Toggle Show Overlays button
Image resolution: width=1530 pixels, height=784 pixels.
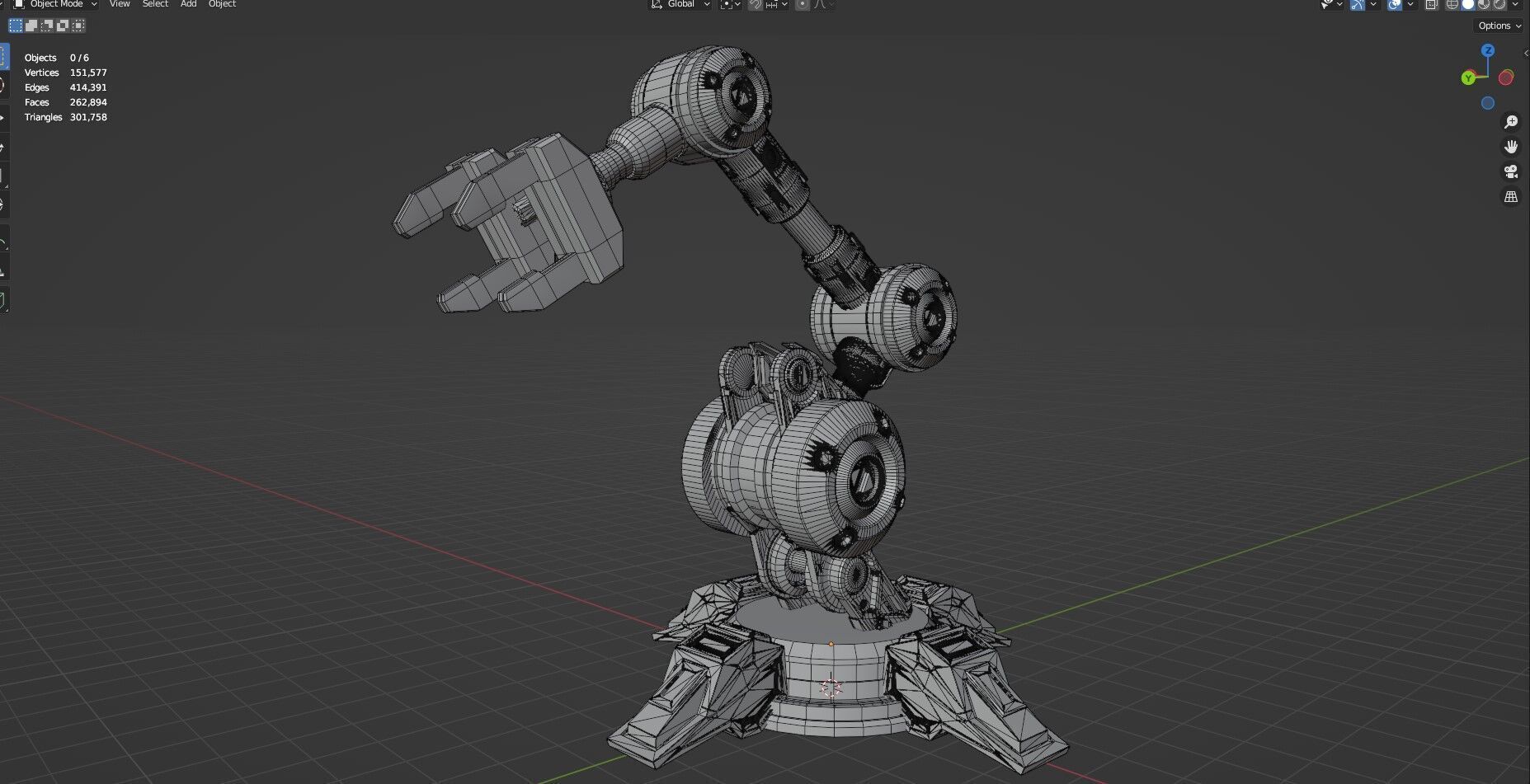[1395, 4]
